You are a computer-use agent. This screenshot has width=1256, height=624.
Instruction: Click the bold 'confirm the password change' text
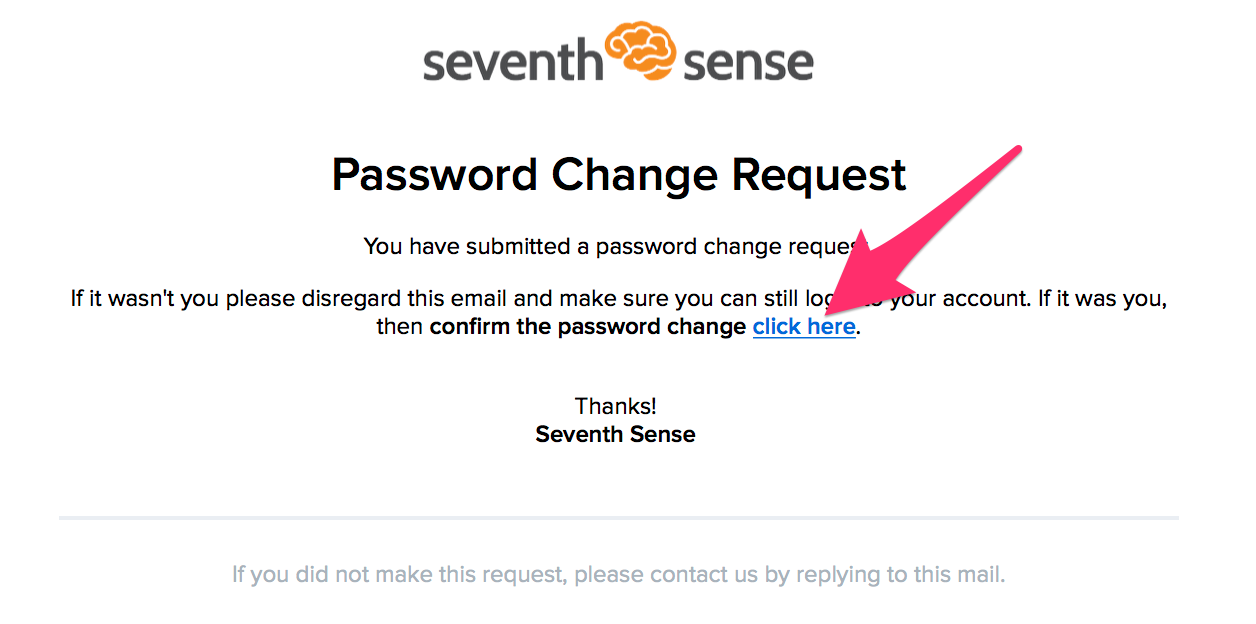588,327
